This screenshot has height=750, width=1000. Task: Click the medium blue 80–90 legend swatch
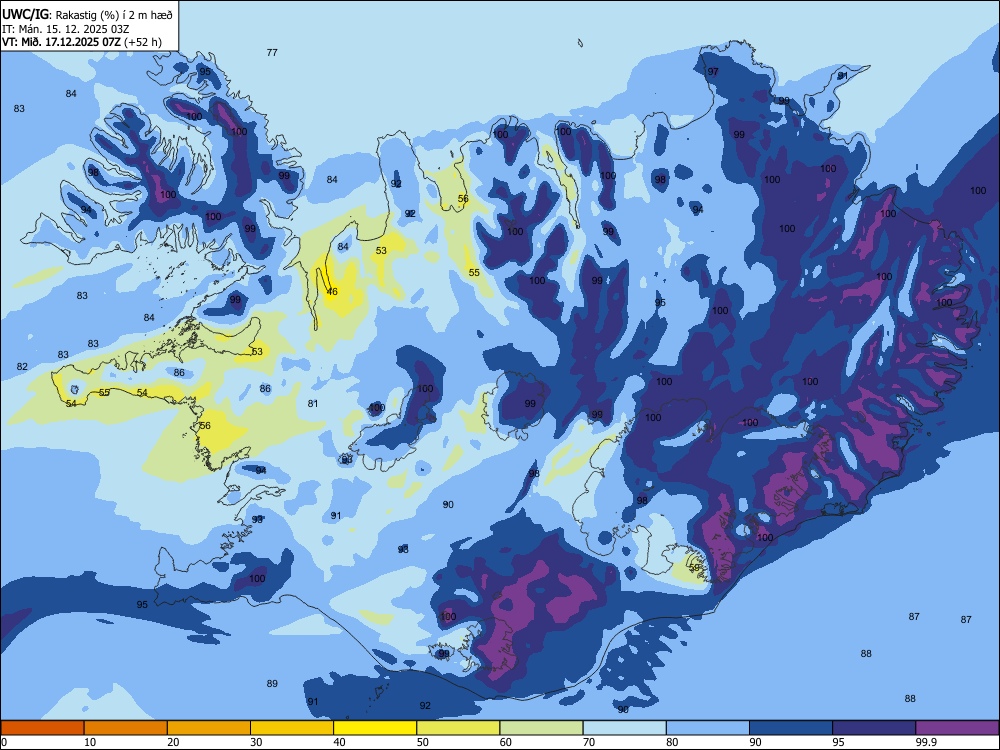[x=708, y=728]
